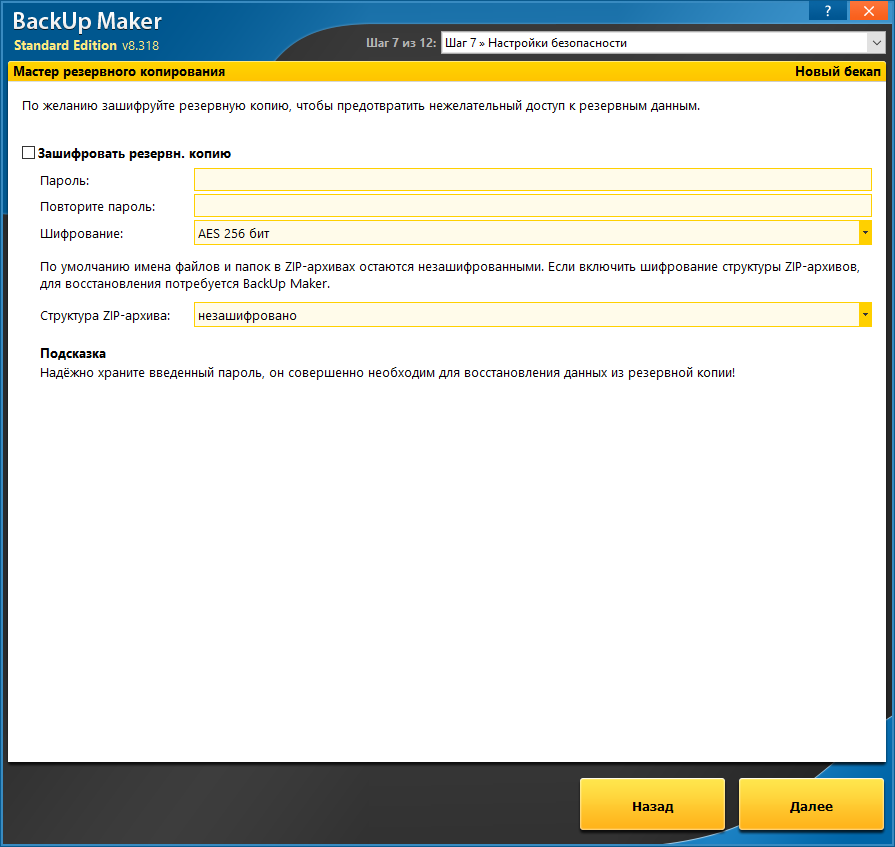The image size is (895, 847).
Task: Expand the Структура ZIP-архива dropdown
Action: click(x=533, y=315)
